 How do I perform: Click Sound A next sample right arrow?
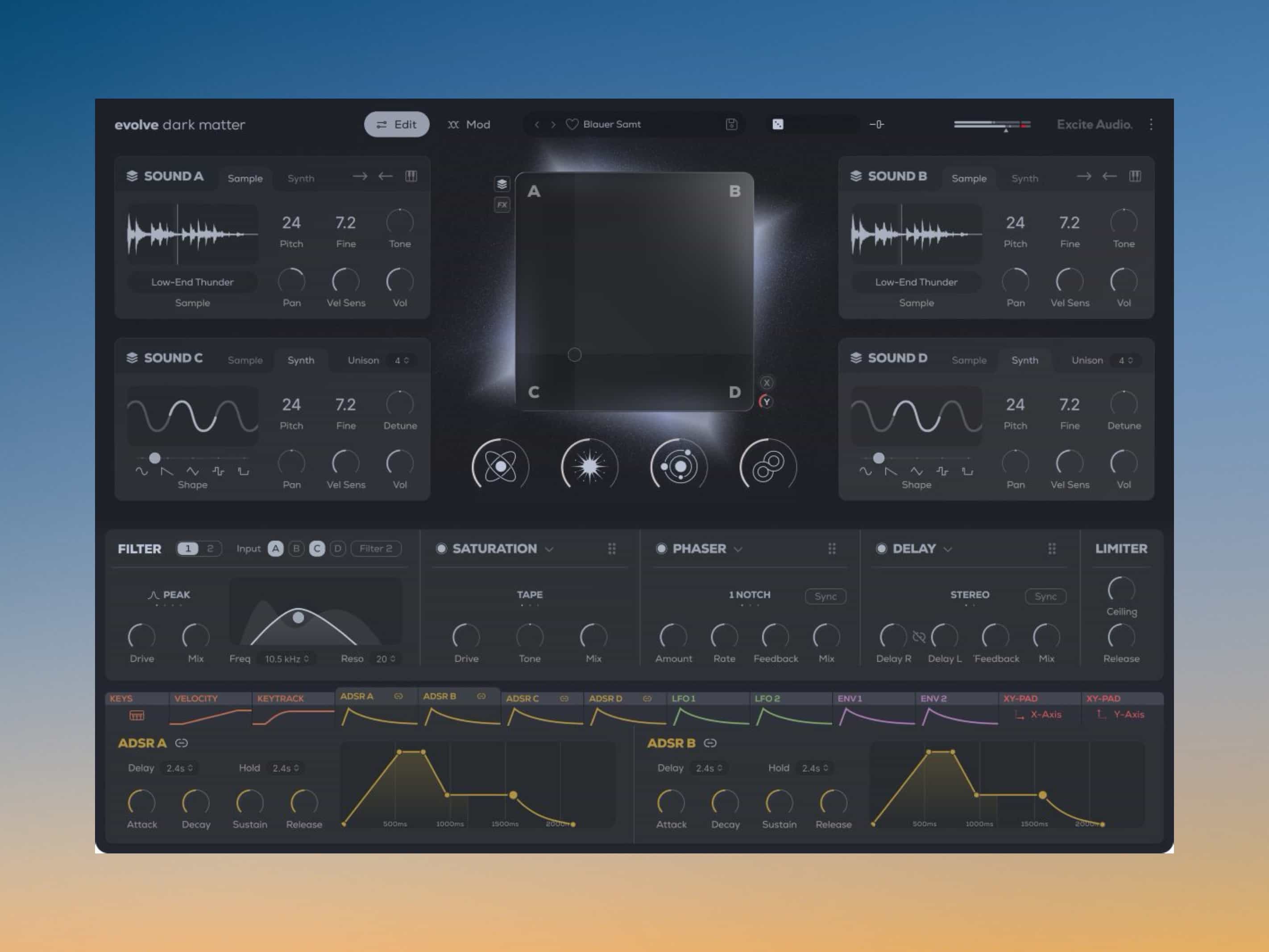360,176
